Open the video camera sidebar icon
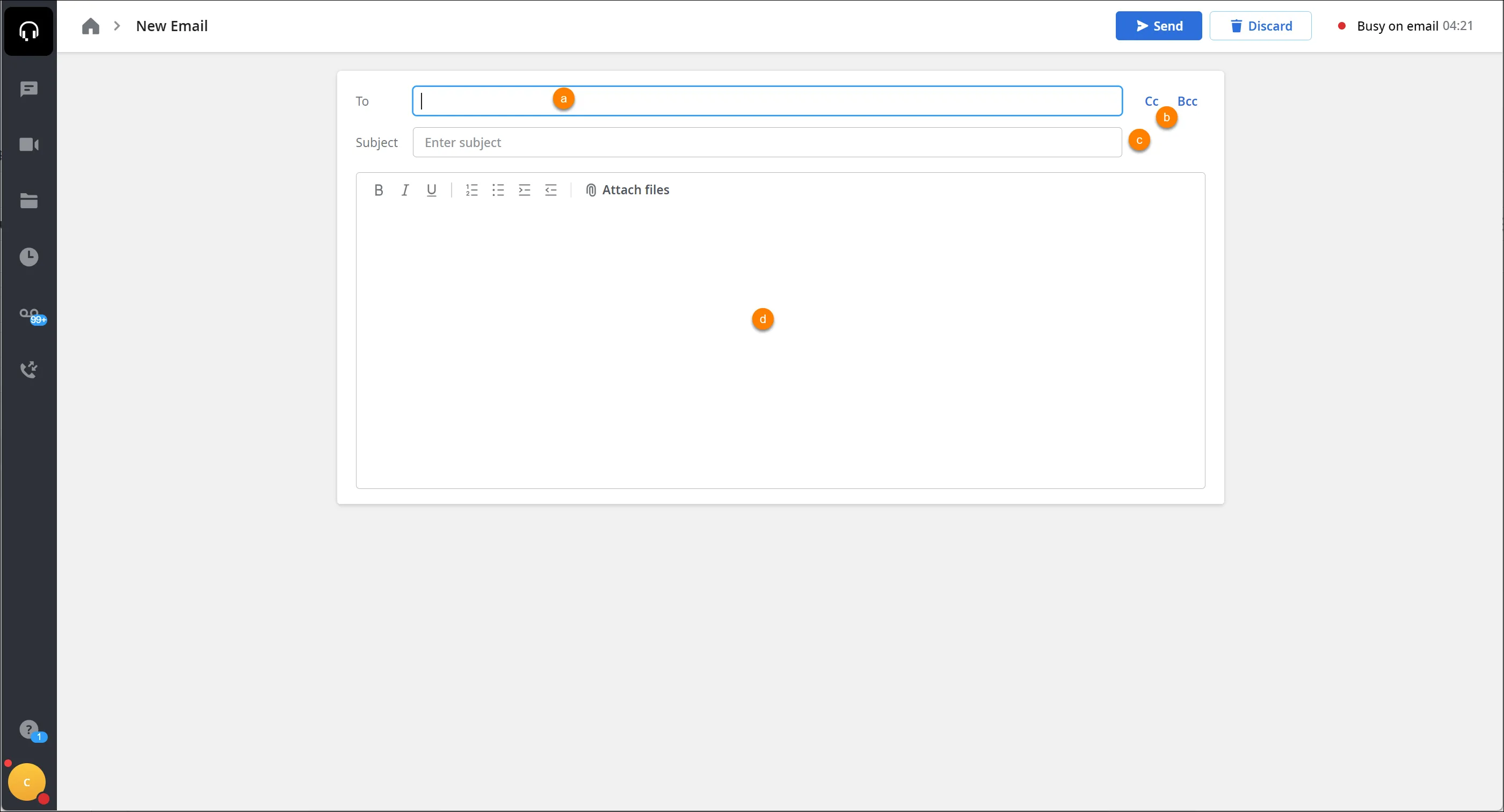The width and height of the screenshot is (1504, 812). [28, 145]
